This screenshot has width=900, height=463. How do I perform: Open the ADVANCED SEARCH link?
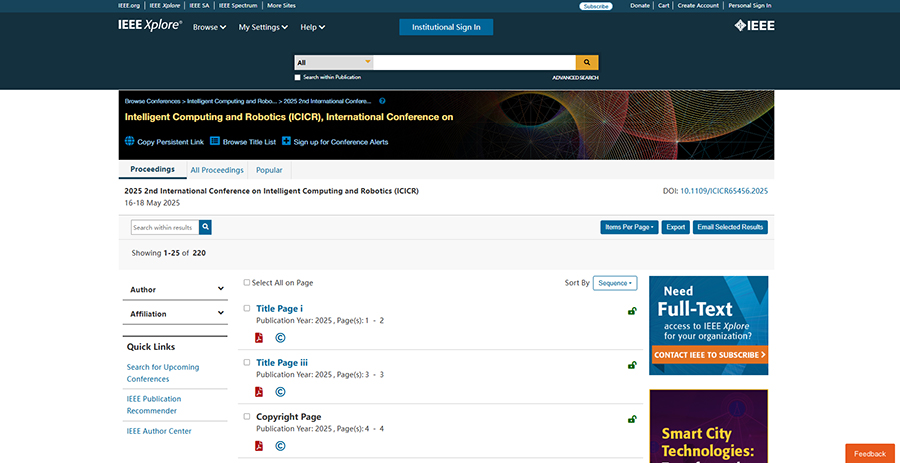575,77
